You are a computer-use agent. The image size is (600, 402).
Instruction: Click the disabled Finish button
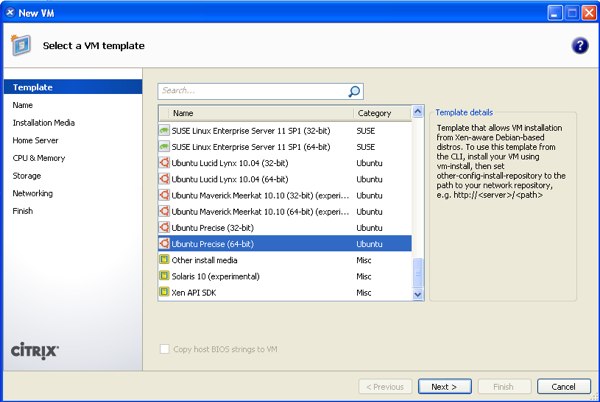[x=504, y=386]
